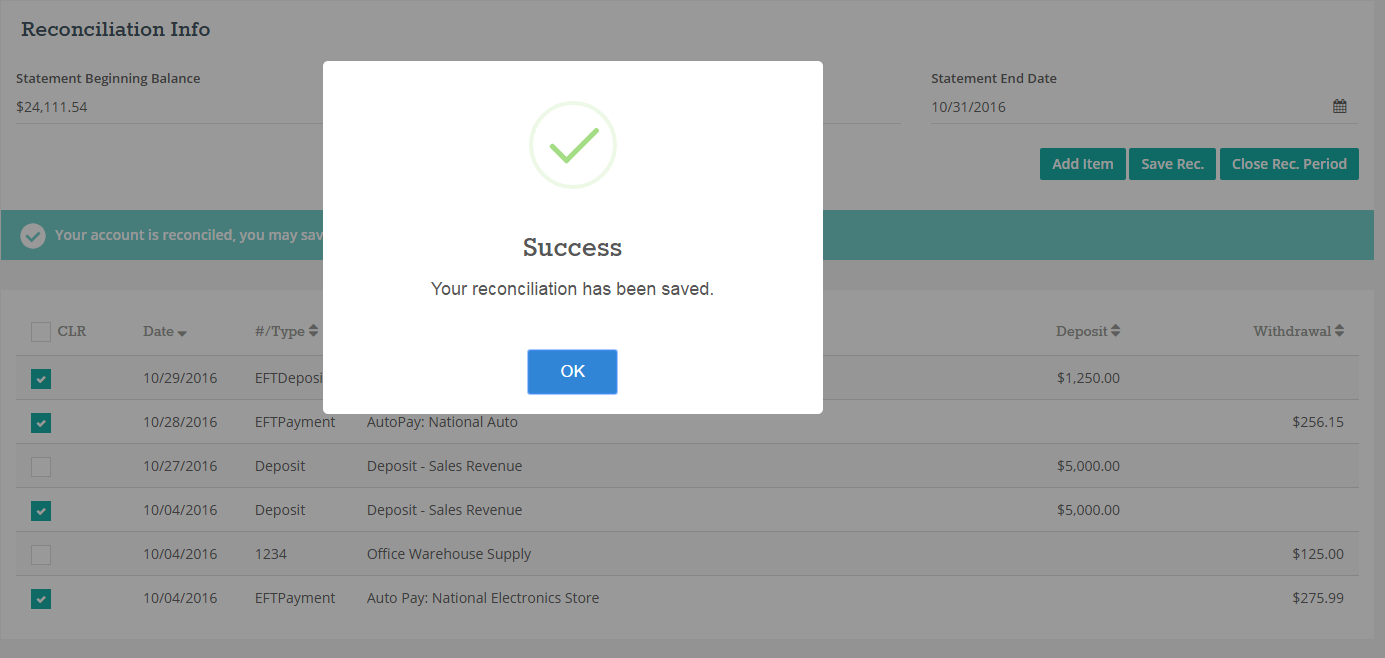1385x658 pixels.
Task: Uncheck the 10/29/2016 EFTDeposit row checkbox
Action: tap(40, 379)
